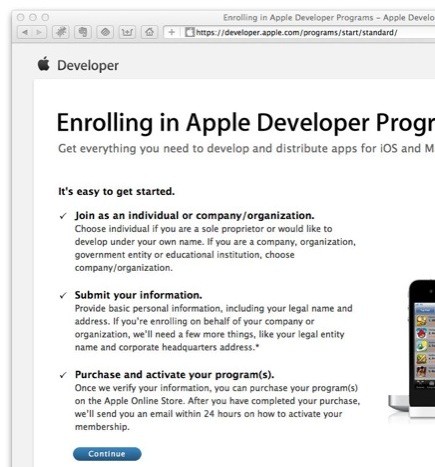Click the page favicon in address bar
The image size is (435, 467).
click(x=190, y=32)
